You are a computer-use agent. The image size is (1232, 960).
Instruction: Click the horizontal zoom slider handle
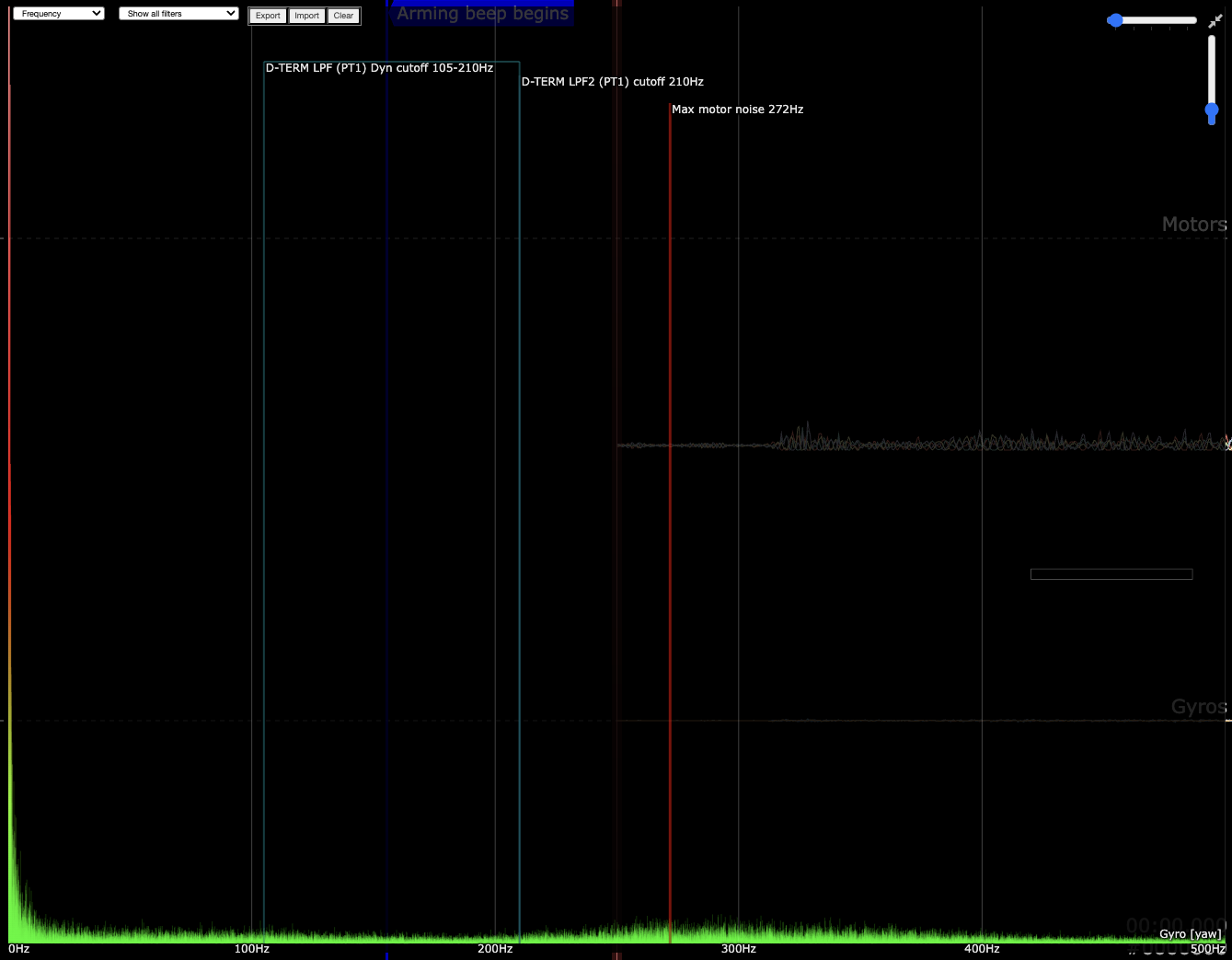tap(1115, 20)
